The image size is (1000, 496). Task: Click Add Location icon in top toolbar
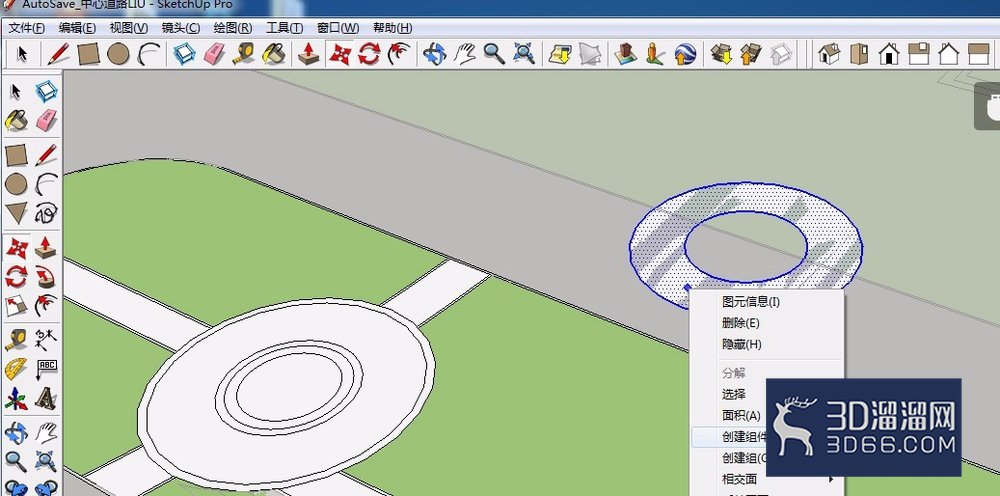pyautogui.click(x=559, y=54)
